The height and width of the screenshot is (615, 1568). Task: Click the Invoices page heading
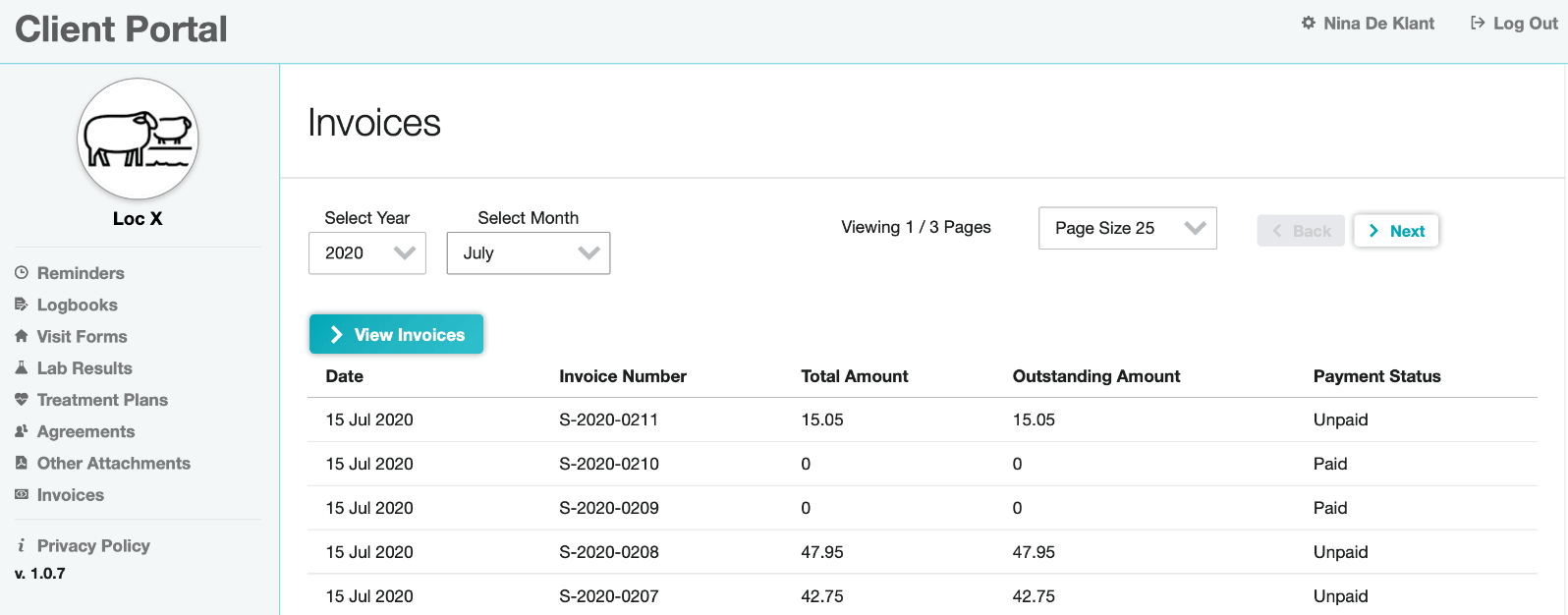click(x=374, y=123)
